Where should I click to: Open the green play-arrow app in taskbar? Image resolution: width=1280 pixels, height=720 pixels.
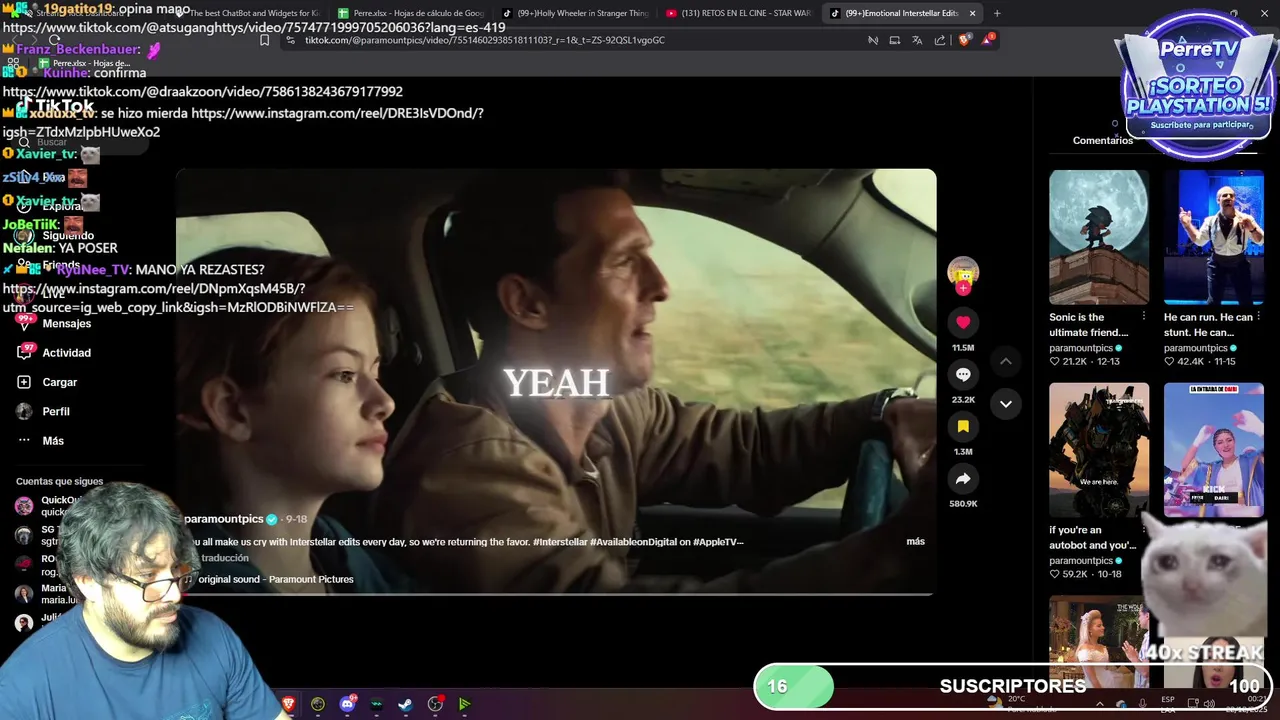point(464,704)
